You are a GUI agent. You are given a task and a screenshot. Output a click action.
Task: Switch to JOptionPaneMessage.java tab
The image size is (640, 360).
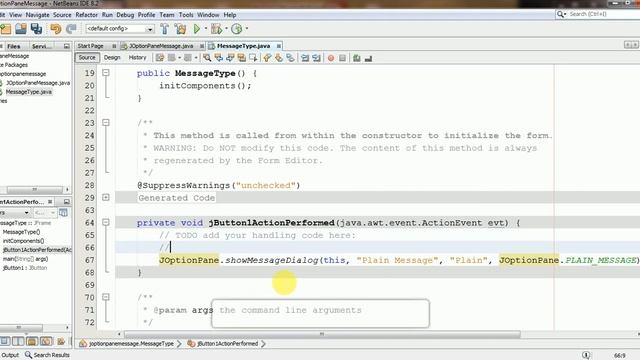(161, 46)
